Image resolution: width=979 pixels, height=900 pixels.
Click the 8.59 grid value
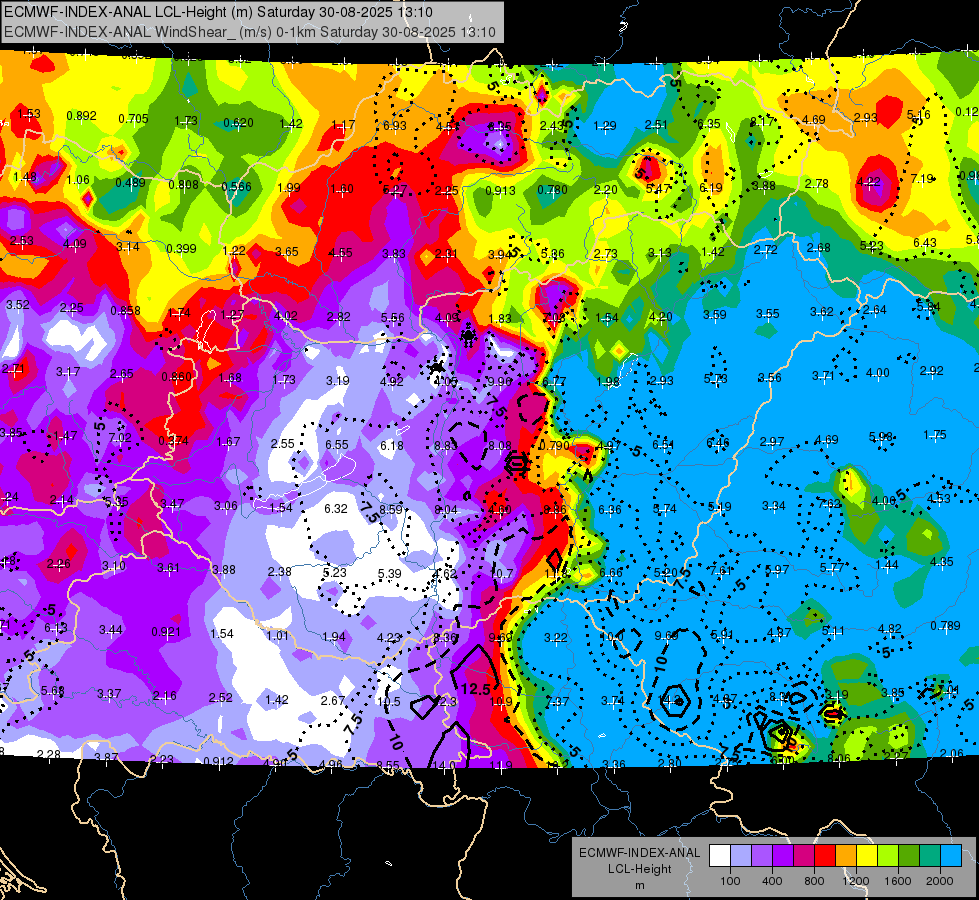(x=391, y=509)
